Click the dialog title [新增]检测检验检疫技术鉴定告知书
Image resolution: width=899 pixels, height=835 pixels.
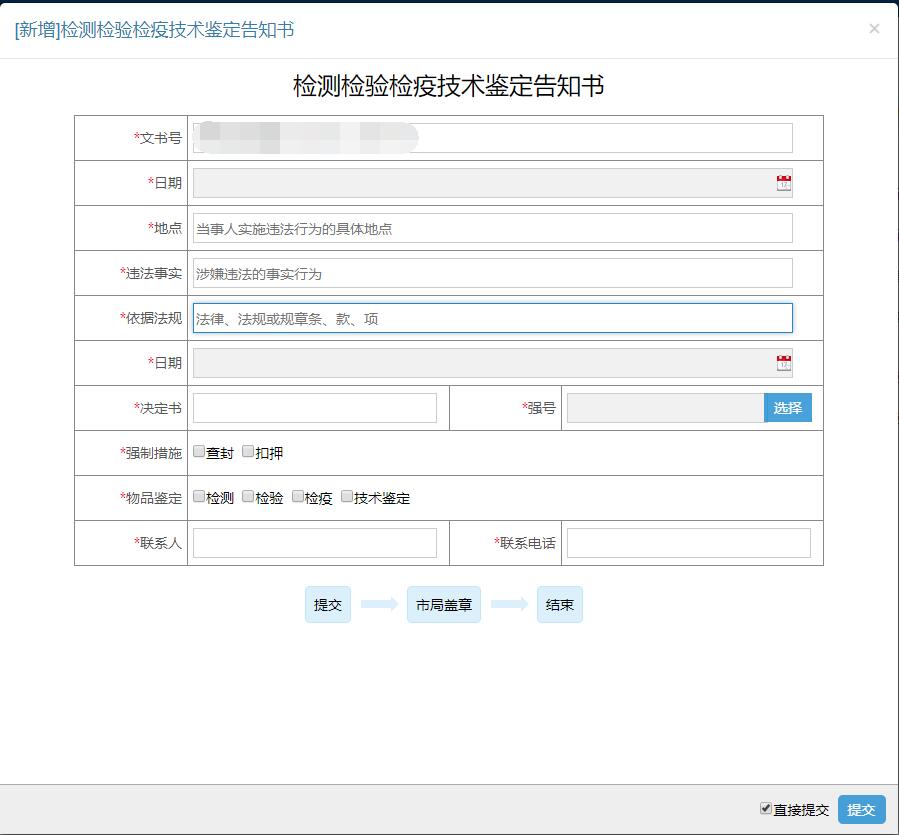coord(154,30)
